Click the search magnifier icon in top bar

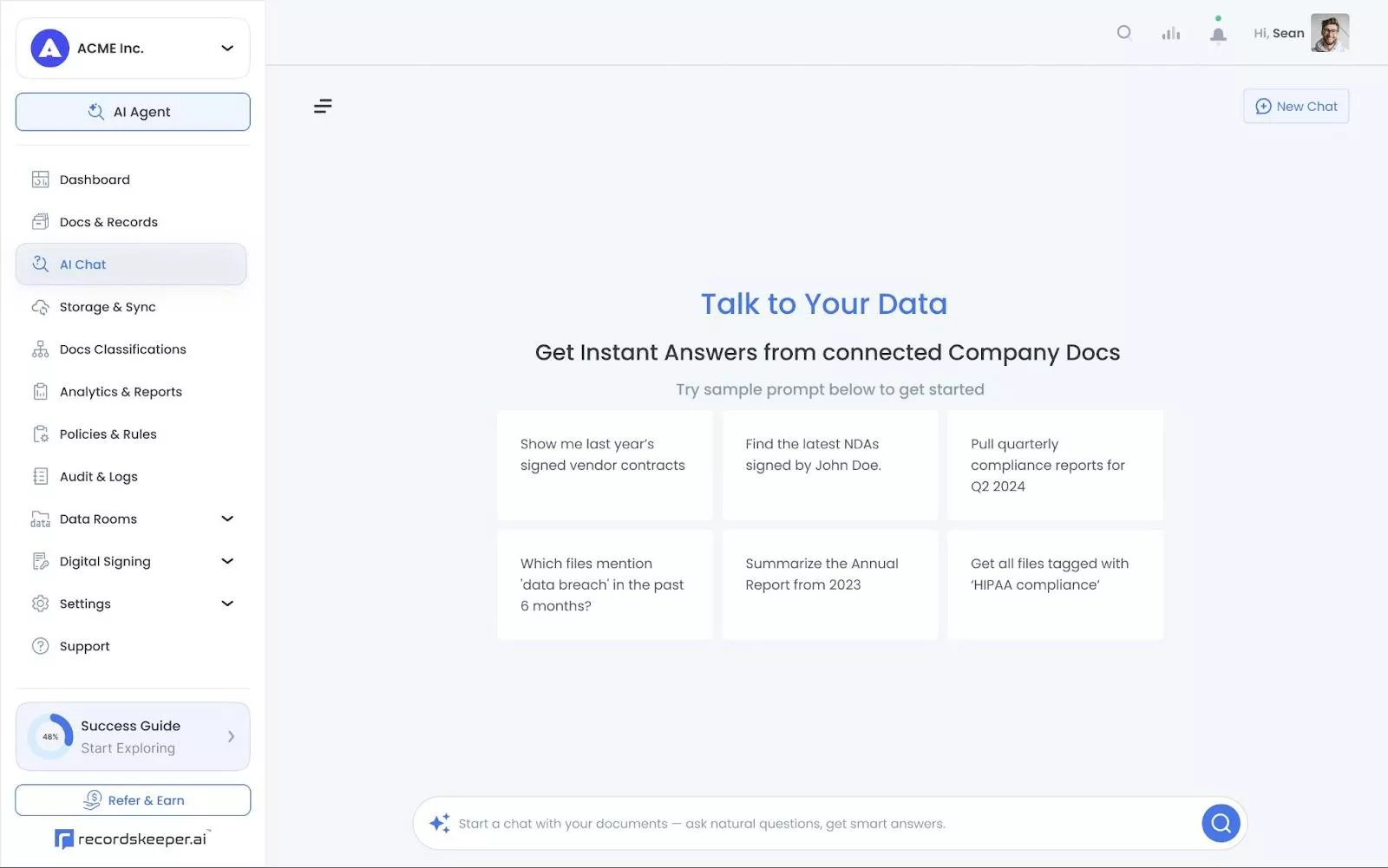[x=1124, y=33]
